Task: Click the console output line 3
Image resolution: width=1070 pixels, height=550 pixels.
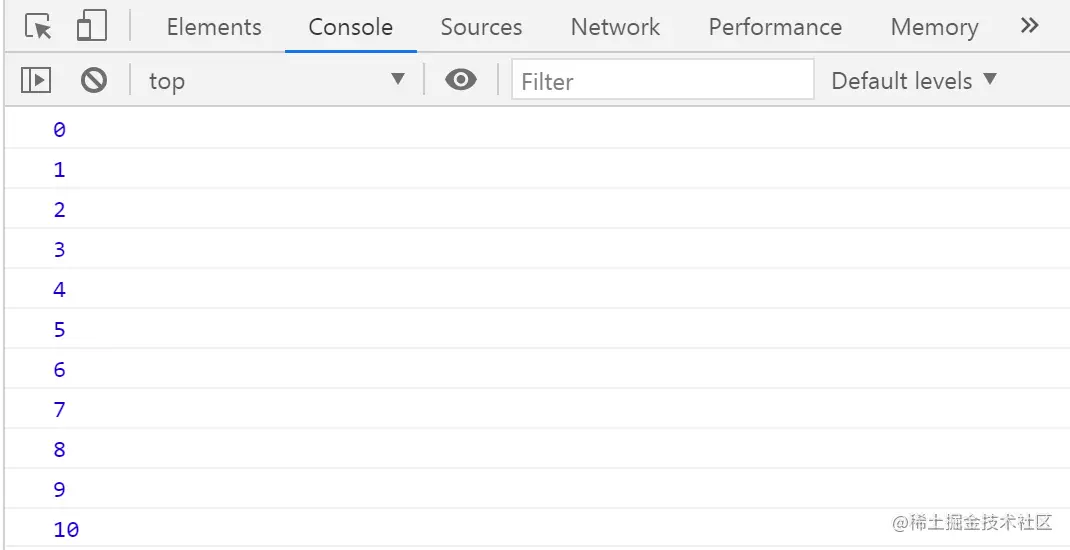Action: [x=59, y=249]
